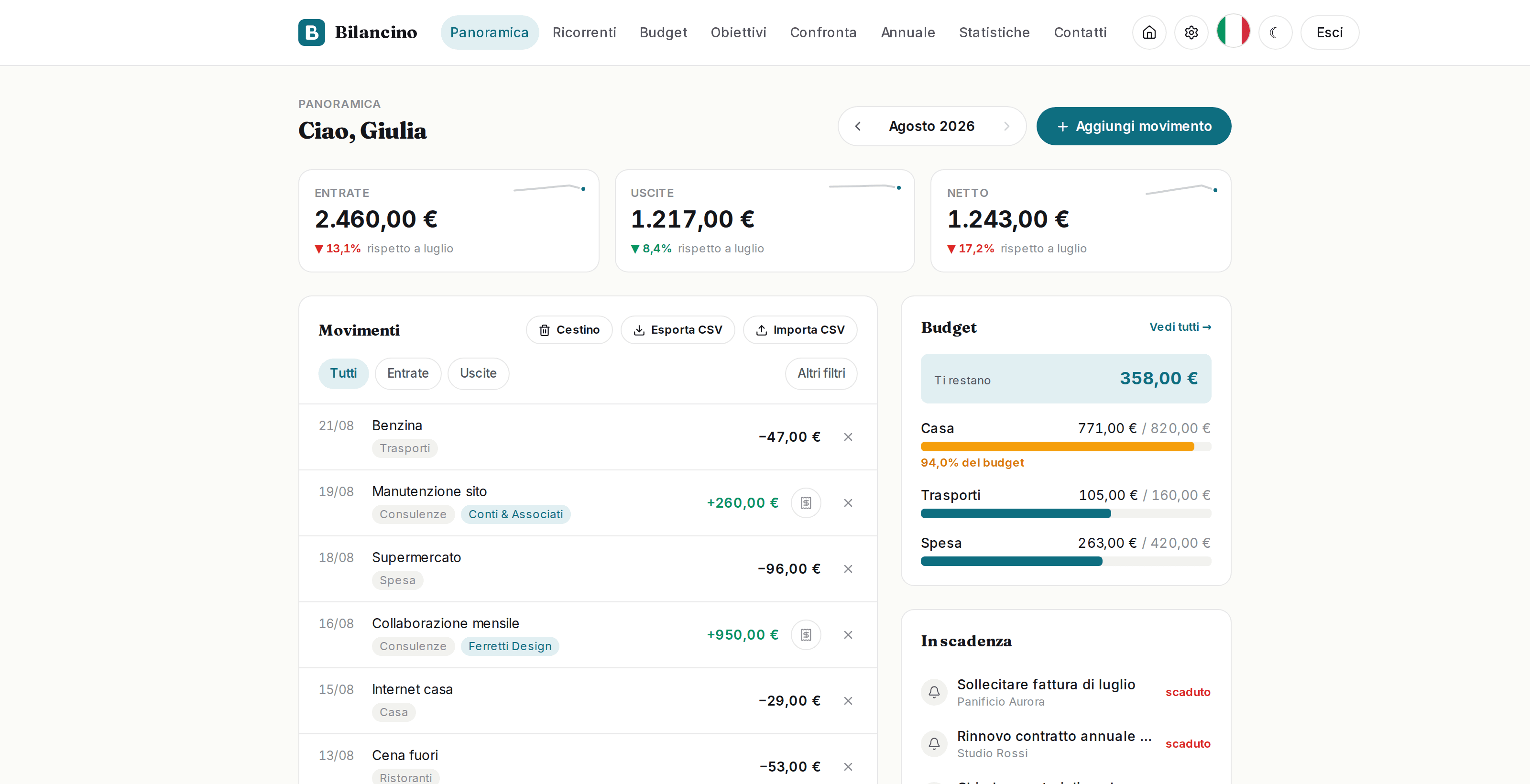Click the Casa budget progress bar
1530x784 pixels.
1066,446
